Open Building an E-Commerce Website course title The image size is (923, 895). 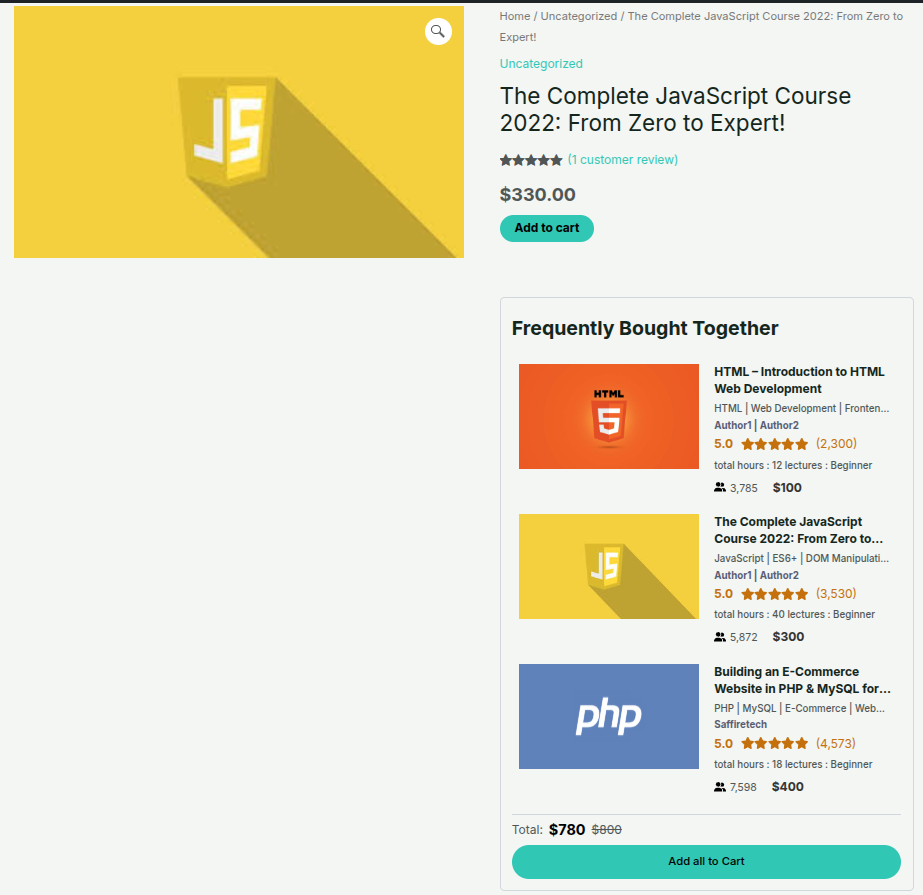(x=801, y=680)
